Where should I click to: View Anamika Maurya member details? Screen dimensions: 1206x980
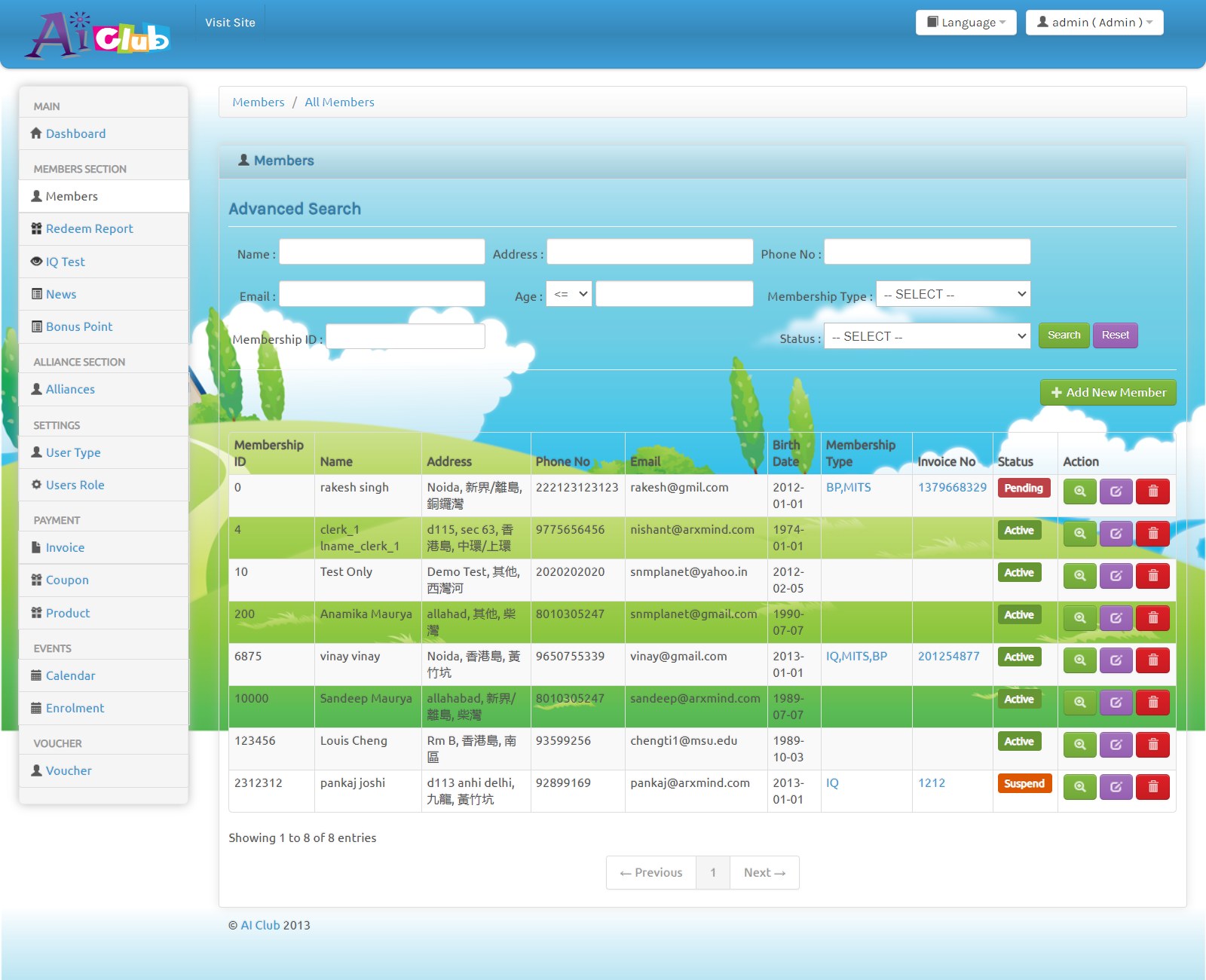click(1079, 618)
